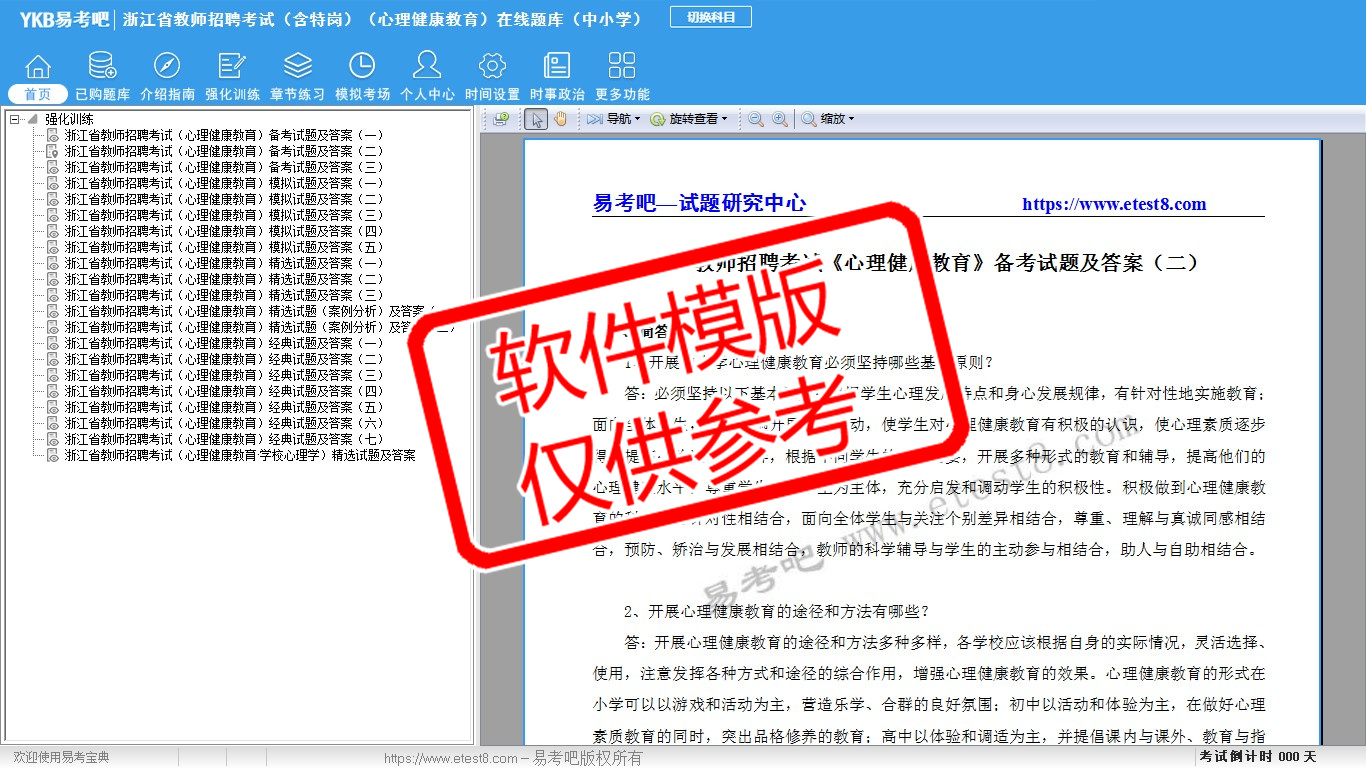Go to 强化训练 intensive training
This screenshot has height=768, width=1366.
click(x=232, y=76)
